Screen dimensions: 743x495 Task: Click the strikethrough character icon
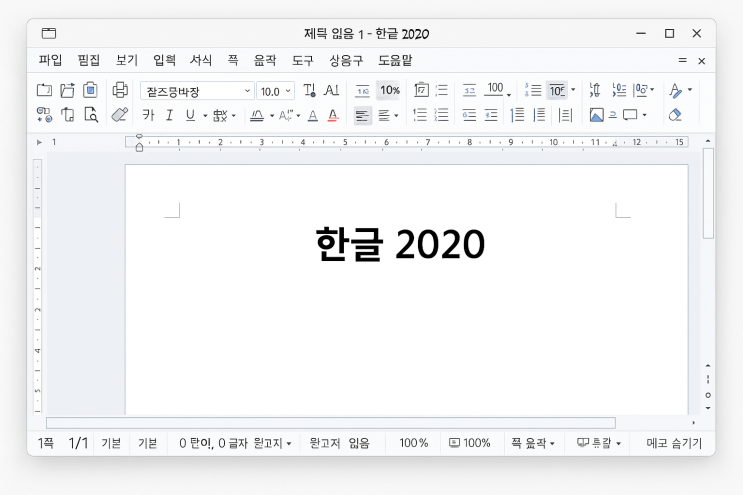pos(220,115)
